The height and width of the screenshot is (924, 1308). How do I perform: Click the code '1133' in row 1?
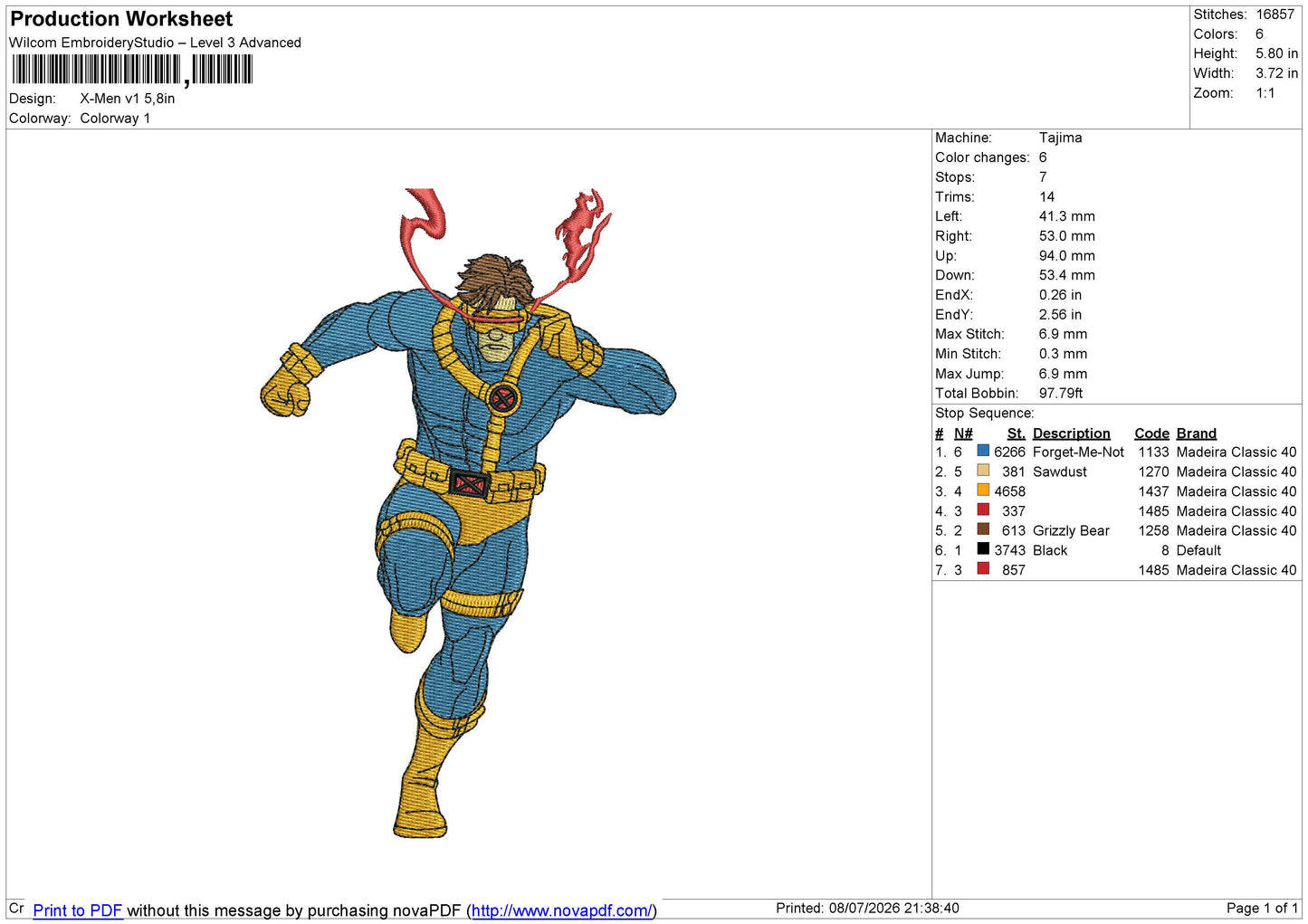point(1153,452)
